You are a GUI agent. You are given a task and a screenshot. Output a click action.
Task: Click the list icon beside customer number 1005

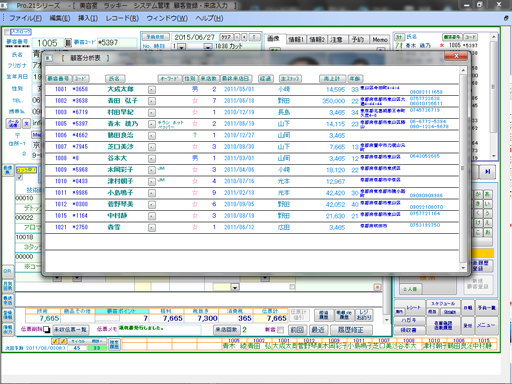click(68, 43)
